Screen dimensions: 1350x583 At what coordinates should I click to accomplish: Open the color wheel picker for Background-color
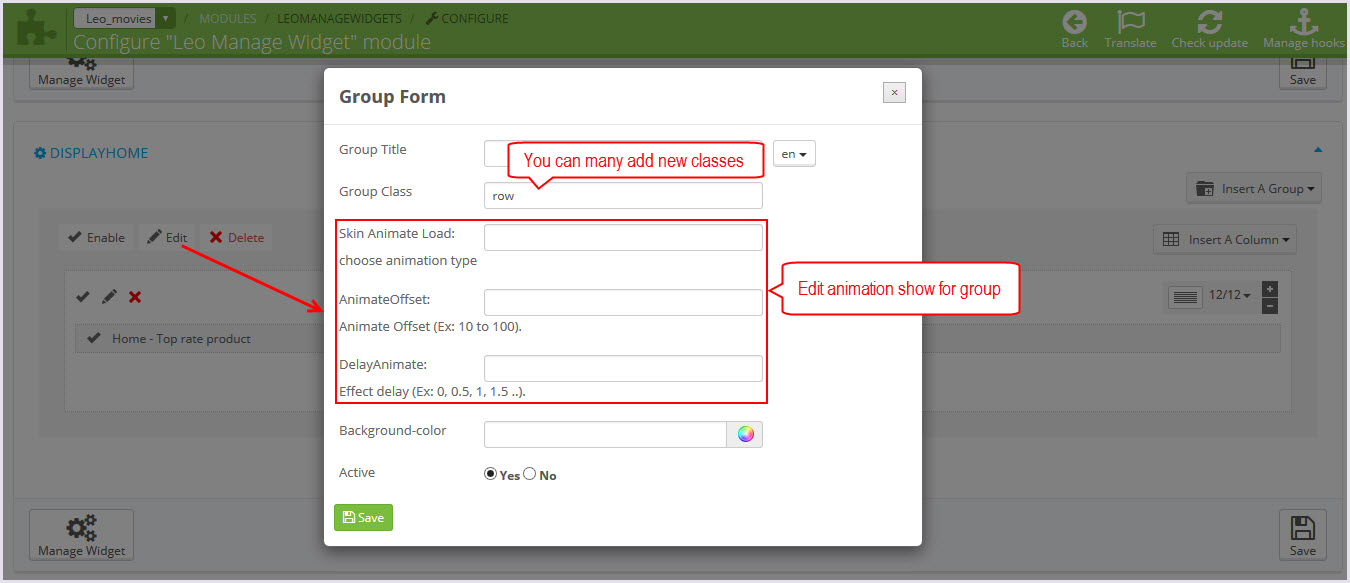[x=745, y=434]
